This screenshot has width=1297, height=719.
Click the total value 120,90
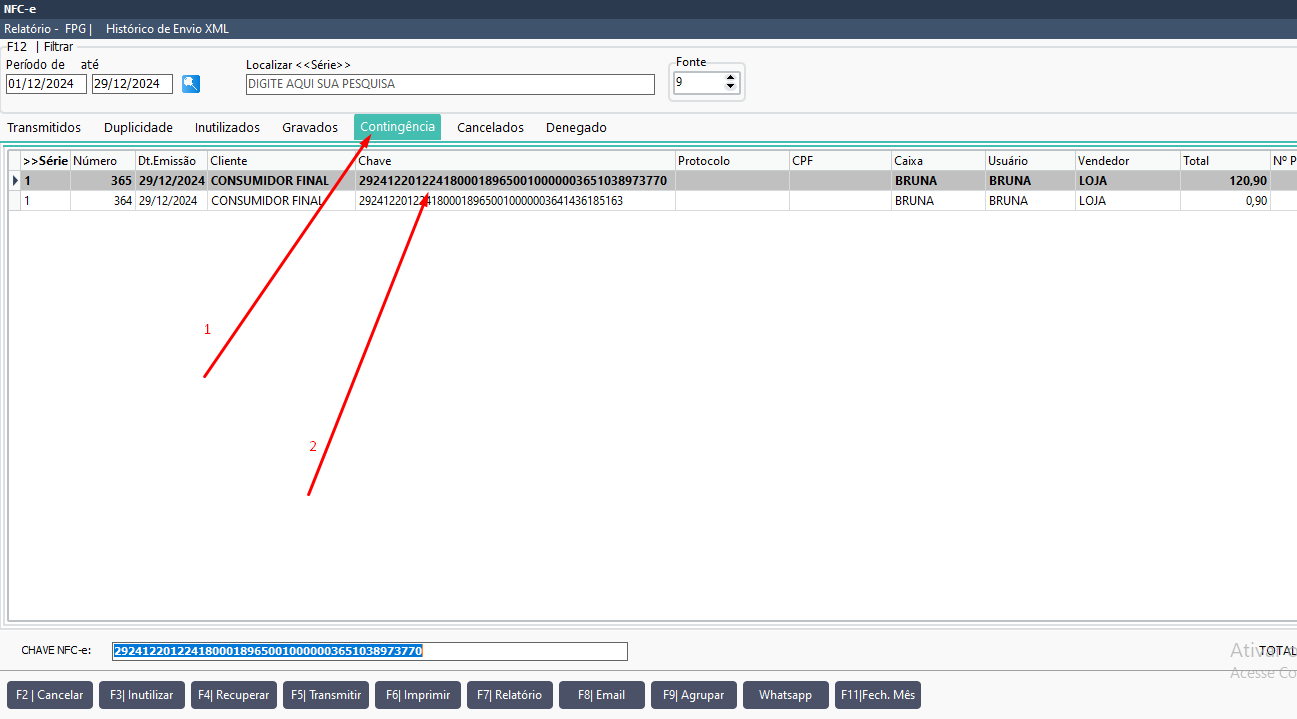(1247, 181)
